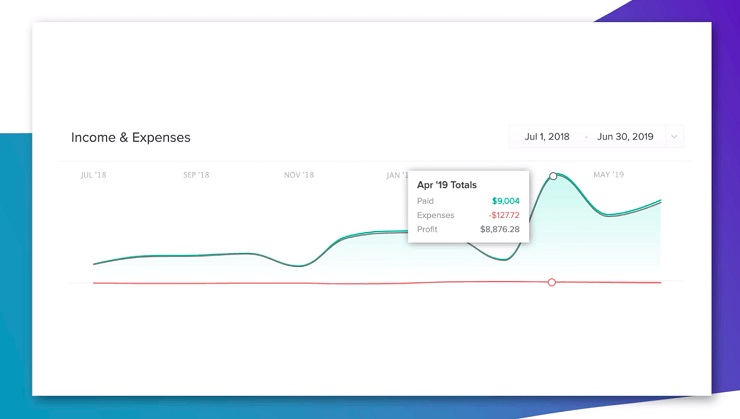
Task: Click the NOV '18 axis label
Action: (x=299, y=175)
